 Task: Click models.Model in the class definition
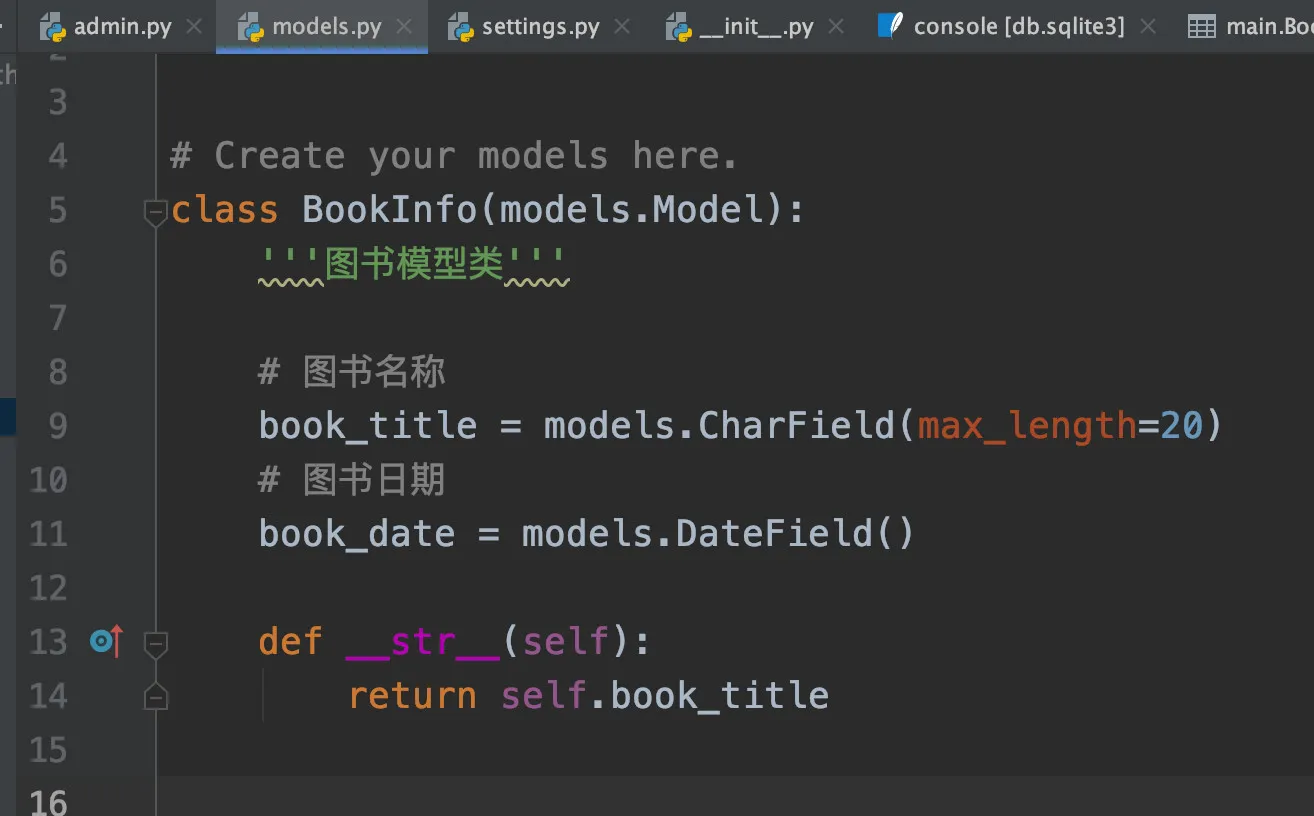pos(632,210)
